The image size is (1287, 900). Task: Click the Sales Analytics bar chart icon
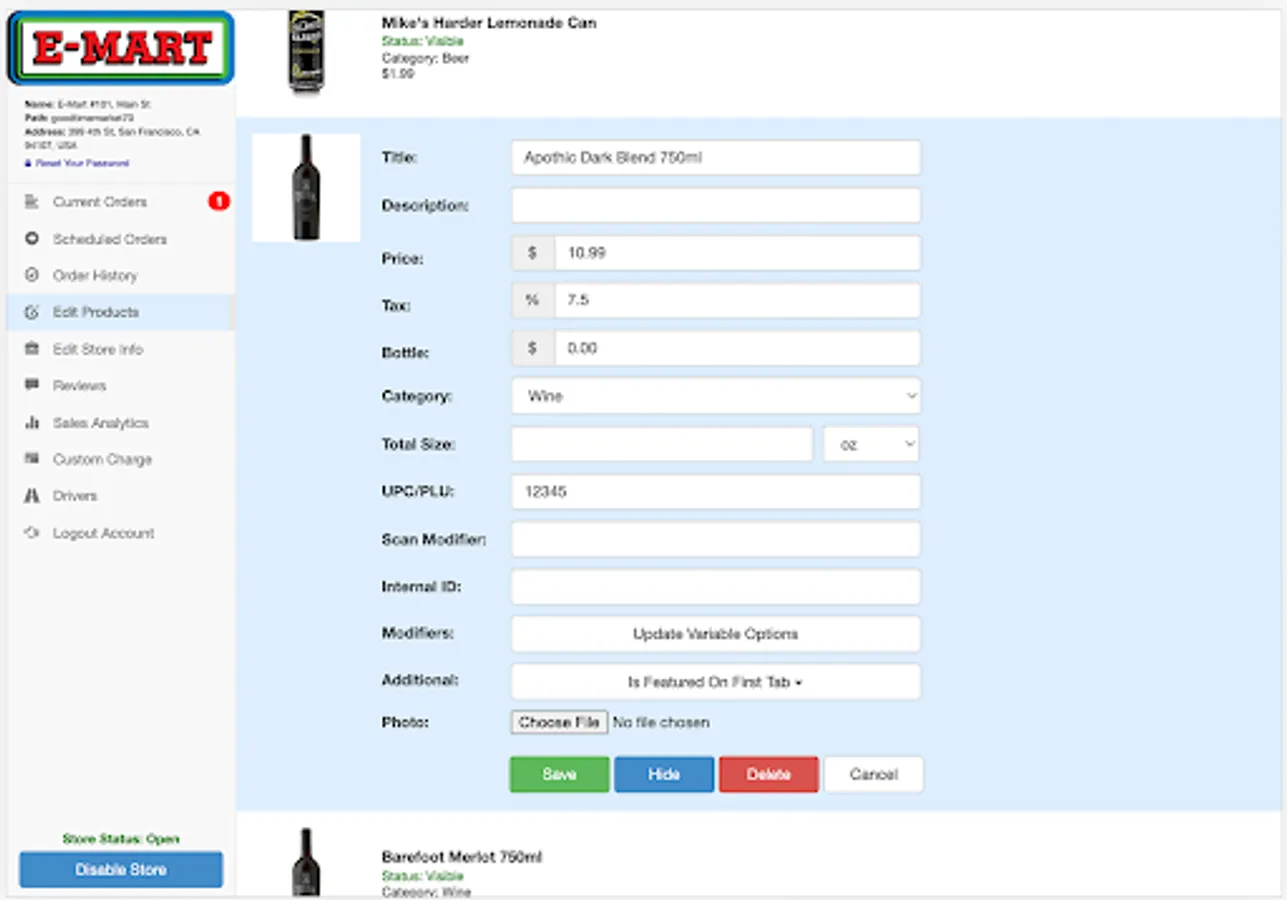tap(31, 423)
